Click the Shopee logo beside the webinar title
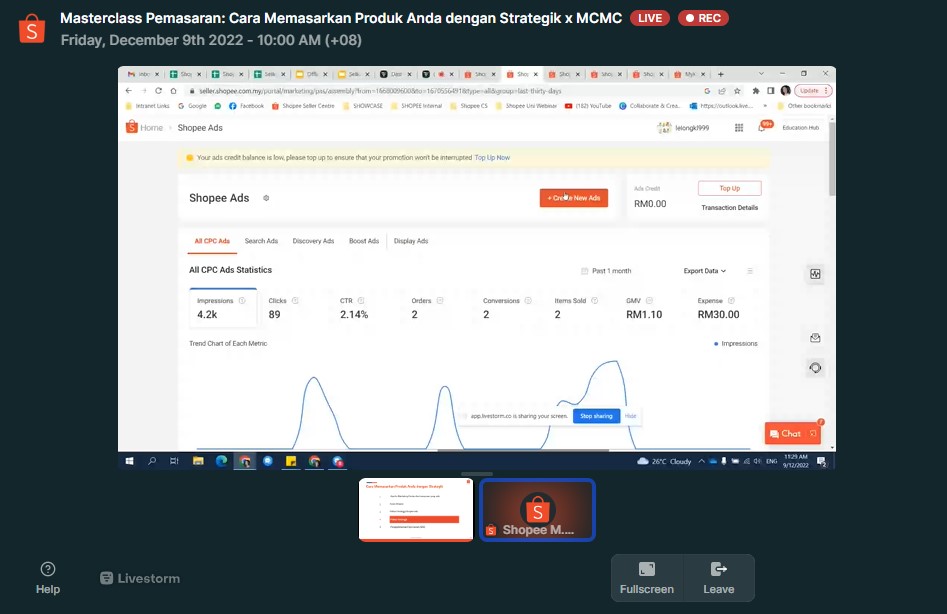Screen dimensions: 947x614 pos(32,28)
